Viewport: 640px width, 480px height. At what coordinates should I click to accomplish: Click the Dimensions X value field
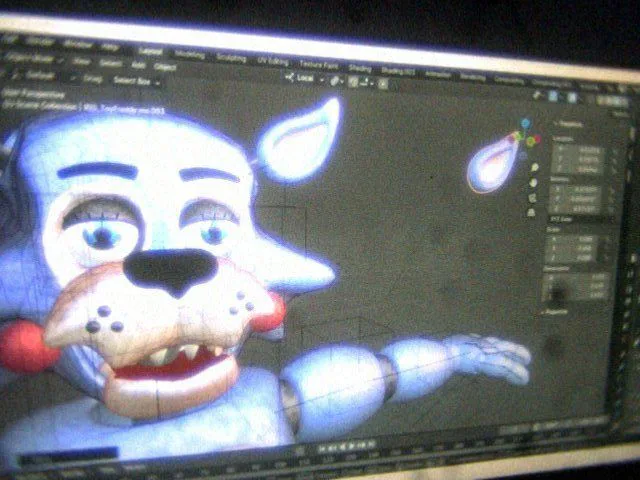[x=576, y=276]
